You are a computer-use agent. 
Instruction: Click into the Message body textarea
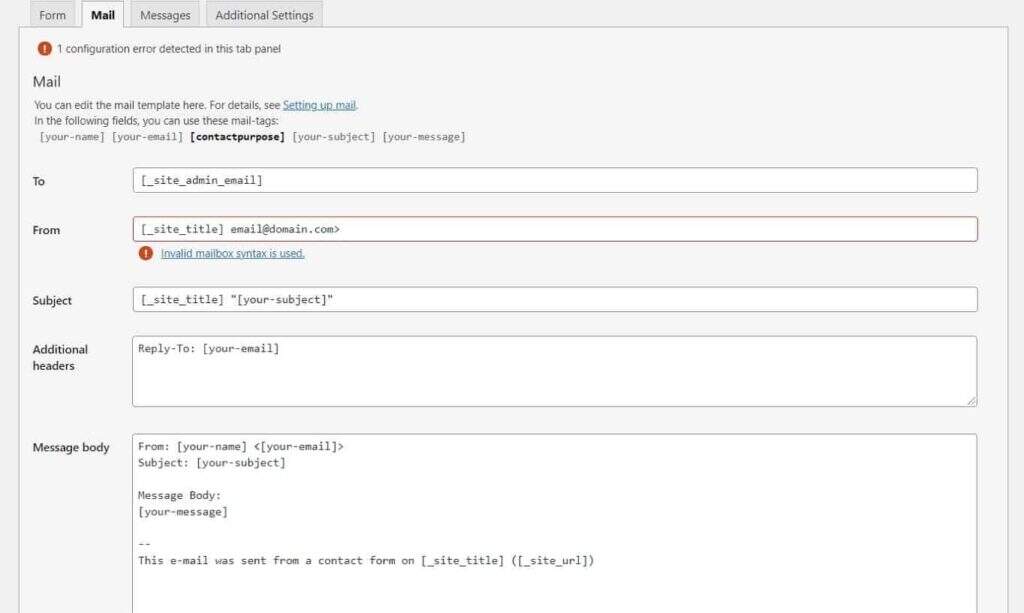(554, 520)
